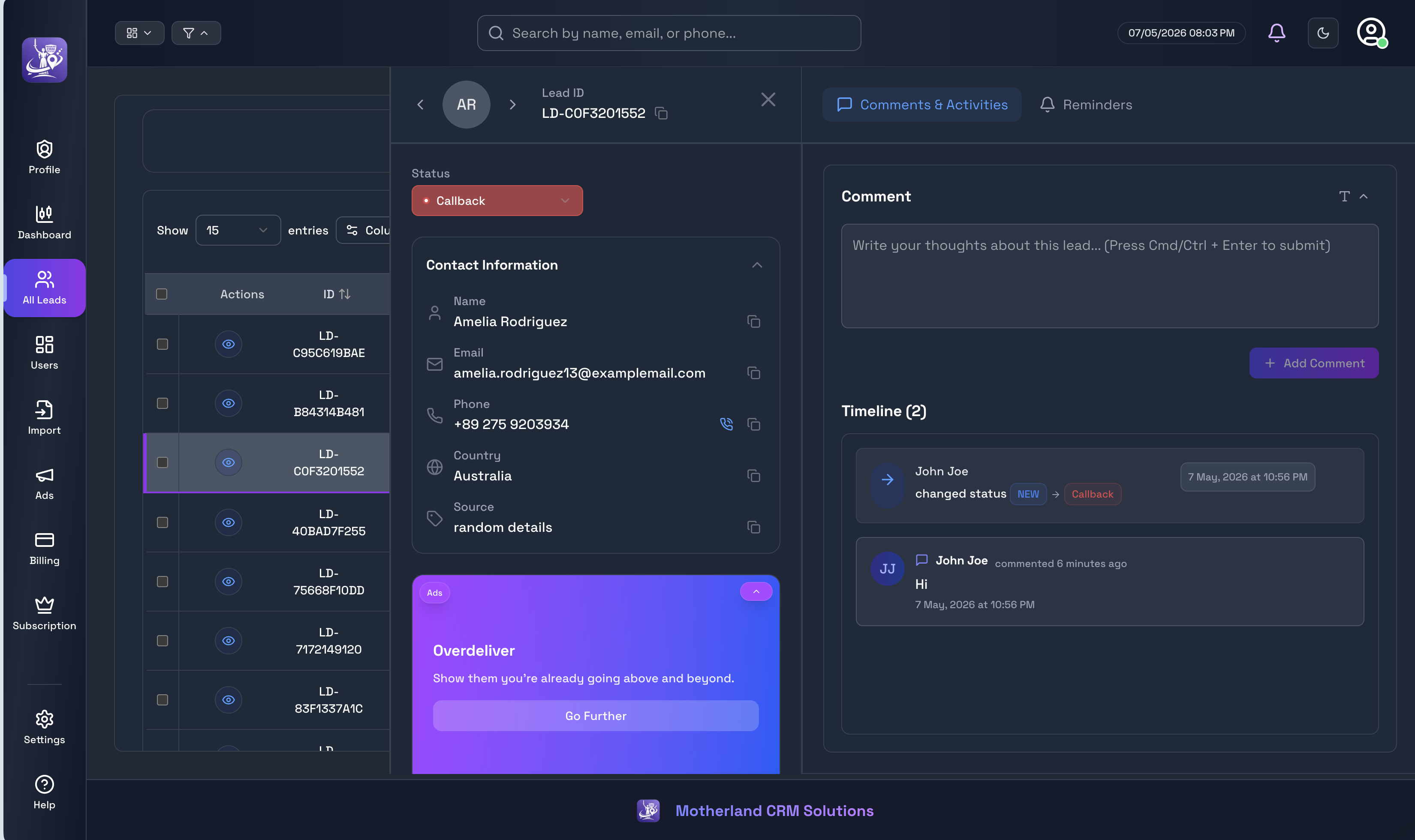Click the 7 May, 2026 at 10:56 PM timestamp chip
This screenshot has width=1415, height=840.
tap(1247, 477)
